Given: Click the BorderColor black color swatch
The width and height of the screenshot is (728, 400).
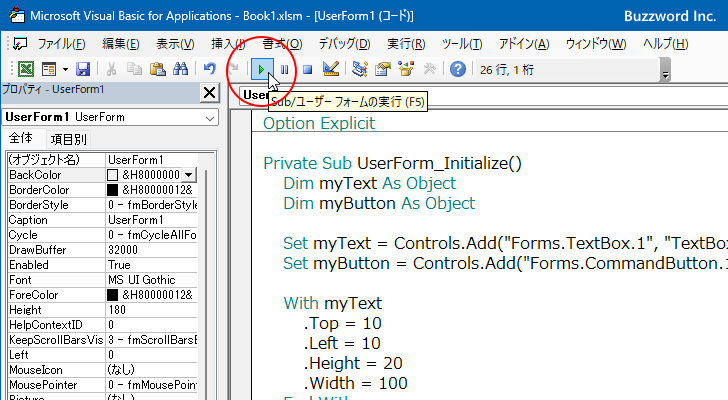Looking at the screenshot, I should (x=112, y=190).
